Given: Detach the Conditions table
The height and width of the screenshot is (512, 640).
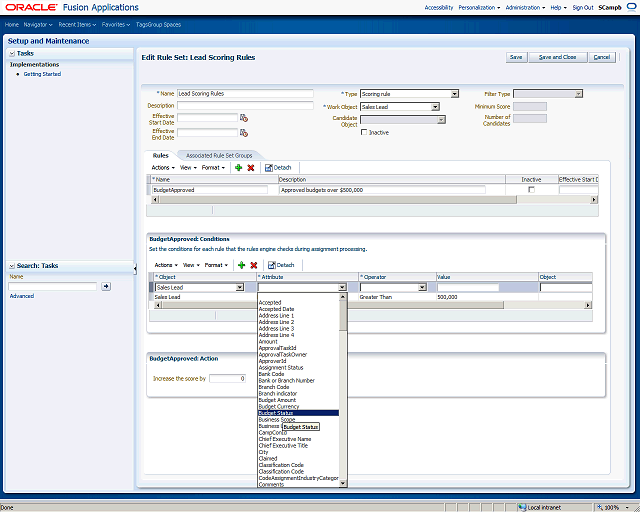Looking at the screenshot, I should click(x=281, y=265).
